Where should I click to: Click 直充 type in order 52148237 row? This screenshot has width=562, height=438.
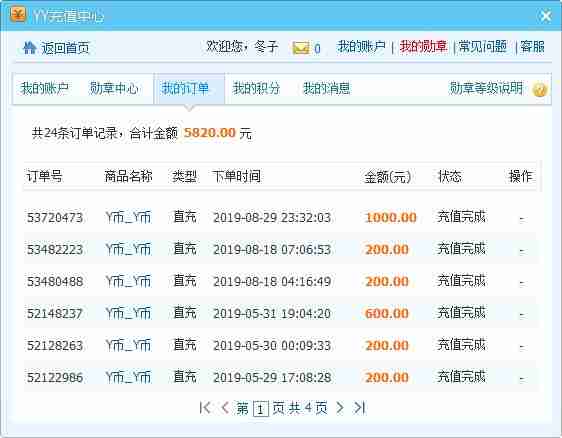coord(185,313)
